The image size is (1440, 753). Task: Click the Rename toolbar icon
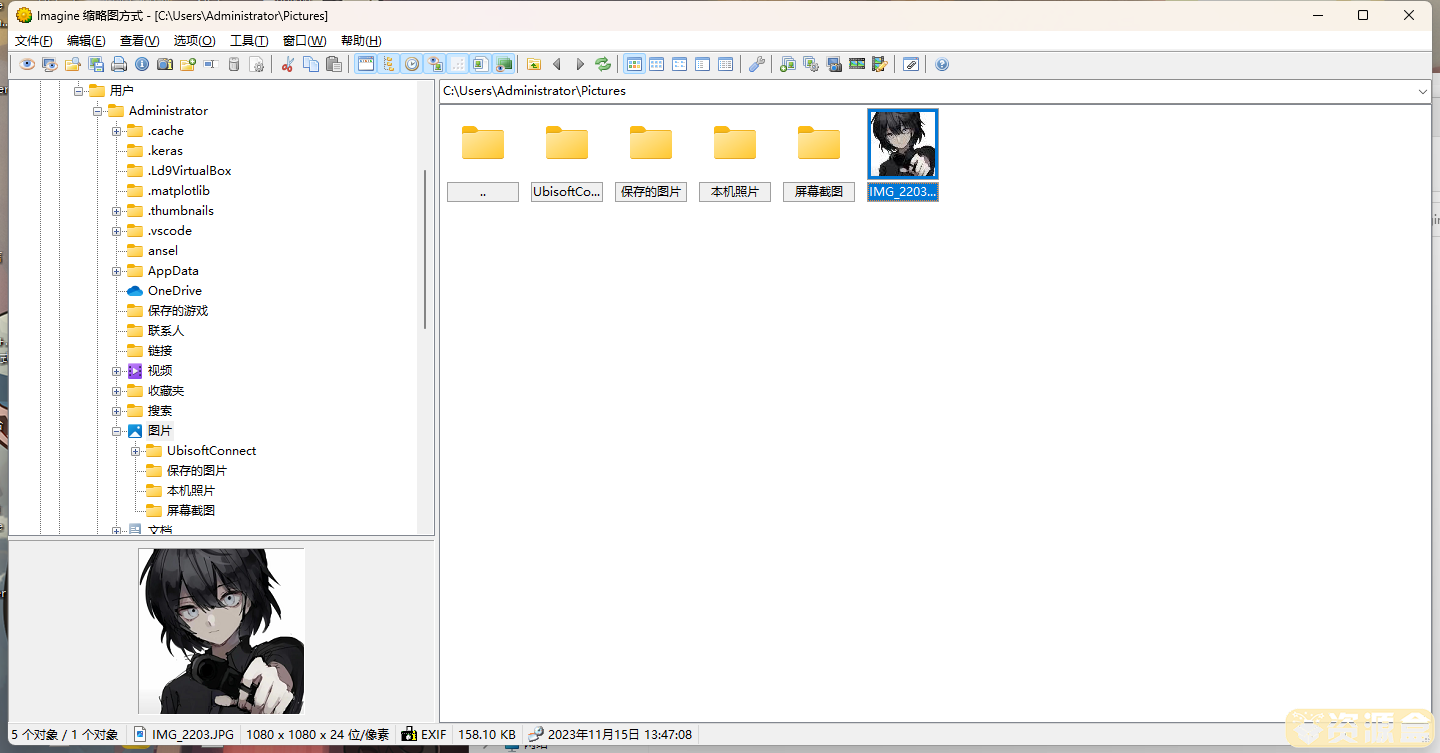point(211,64)
